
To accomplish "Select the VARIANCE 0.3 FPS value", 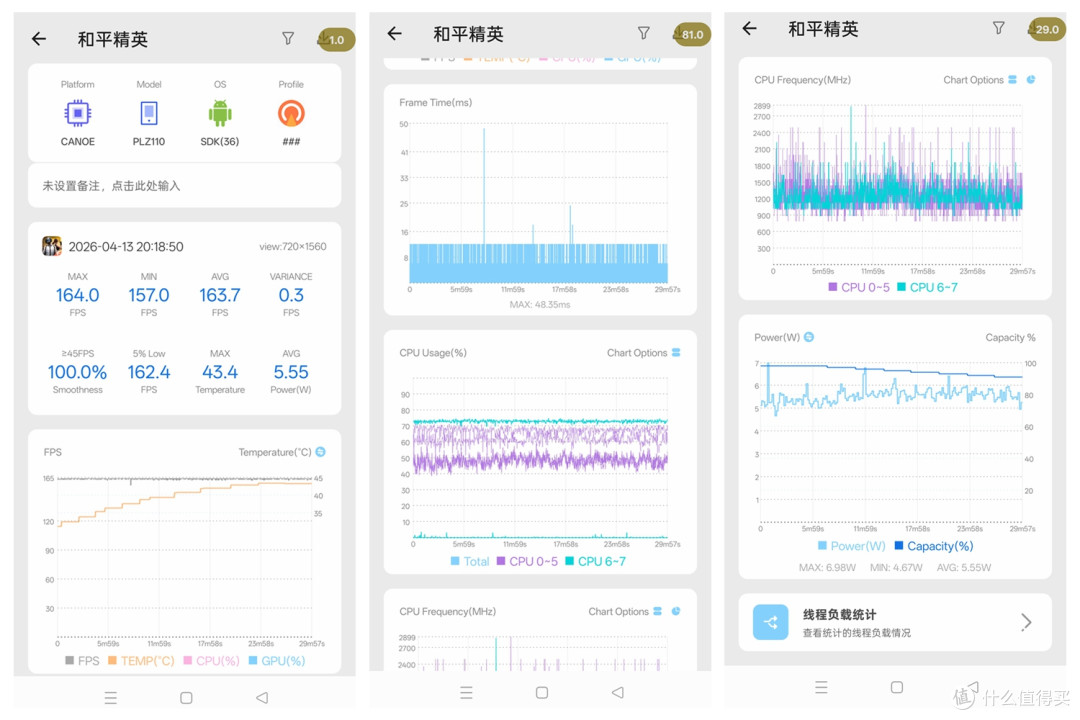I will 291,295.
